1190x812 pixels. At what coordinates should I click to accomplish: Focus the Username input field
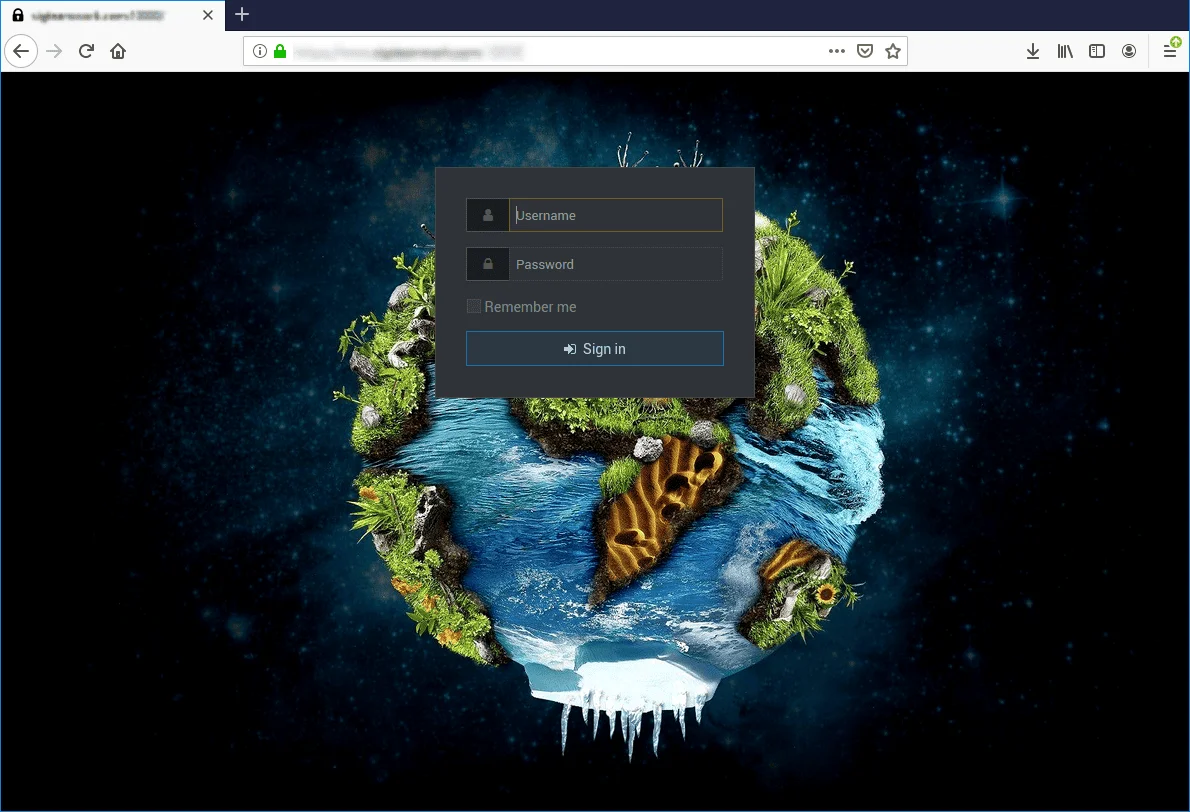tap(615, 216)
